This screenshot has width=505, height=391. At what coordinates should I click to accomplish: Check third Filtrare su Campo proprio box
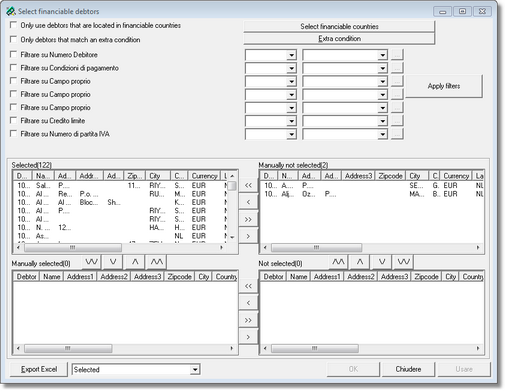13,107
